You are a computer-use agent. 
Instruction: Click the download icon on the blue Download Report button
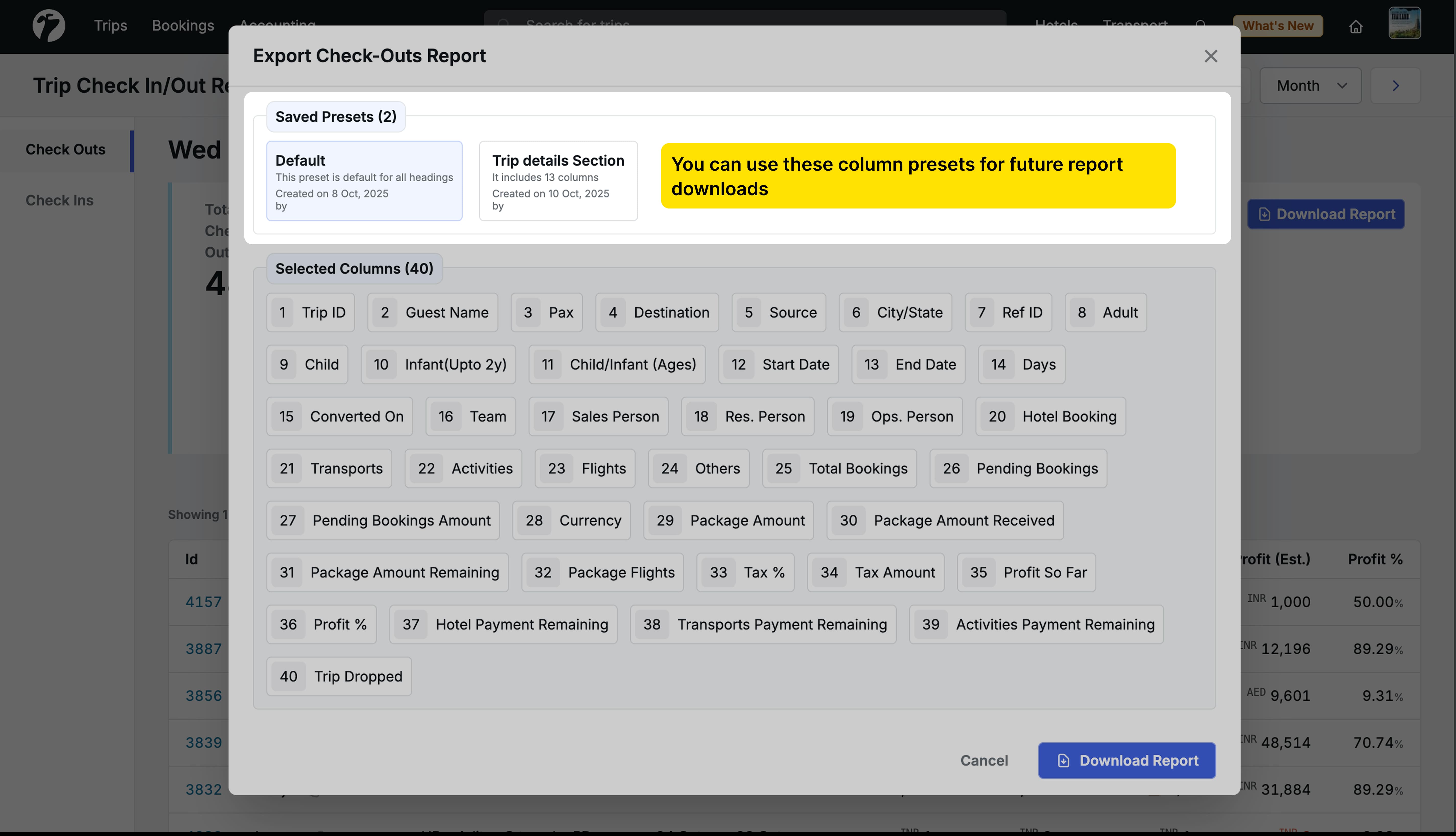1265,214
